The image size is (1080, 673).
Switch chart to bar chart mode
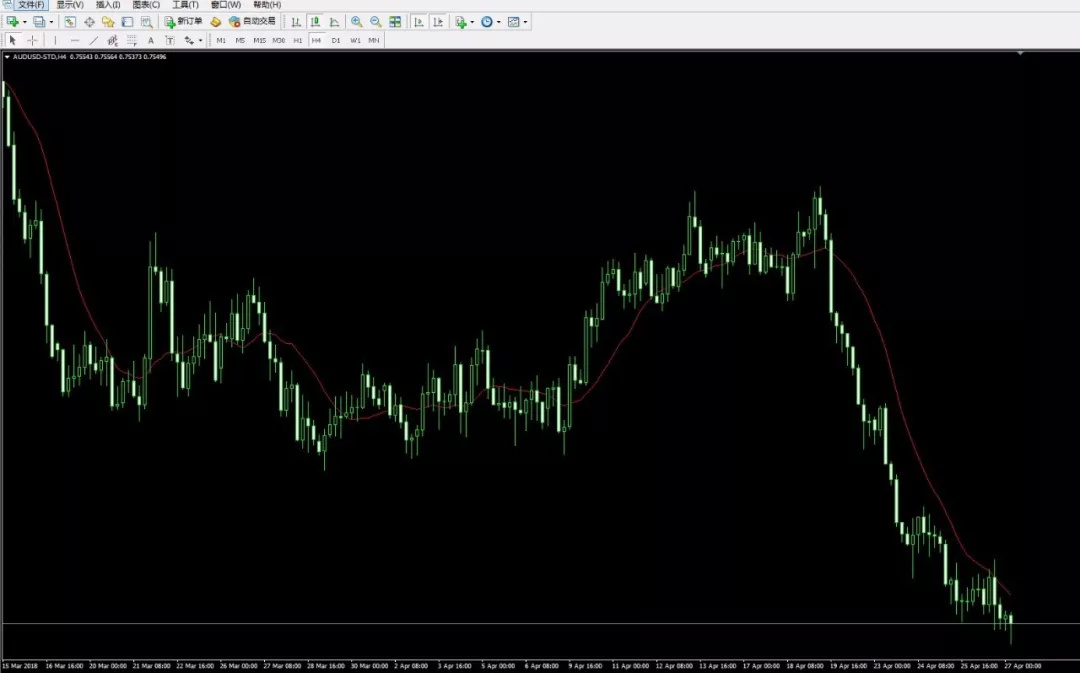pyautogui.click(x=296, y=21)
